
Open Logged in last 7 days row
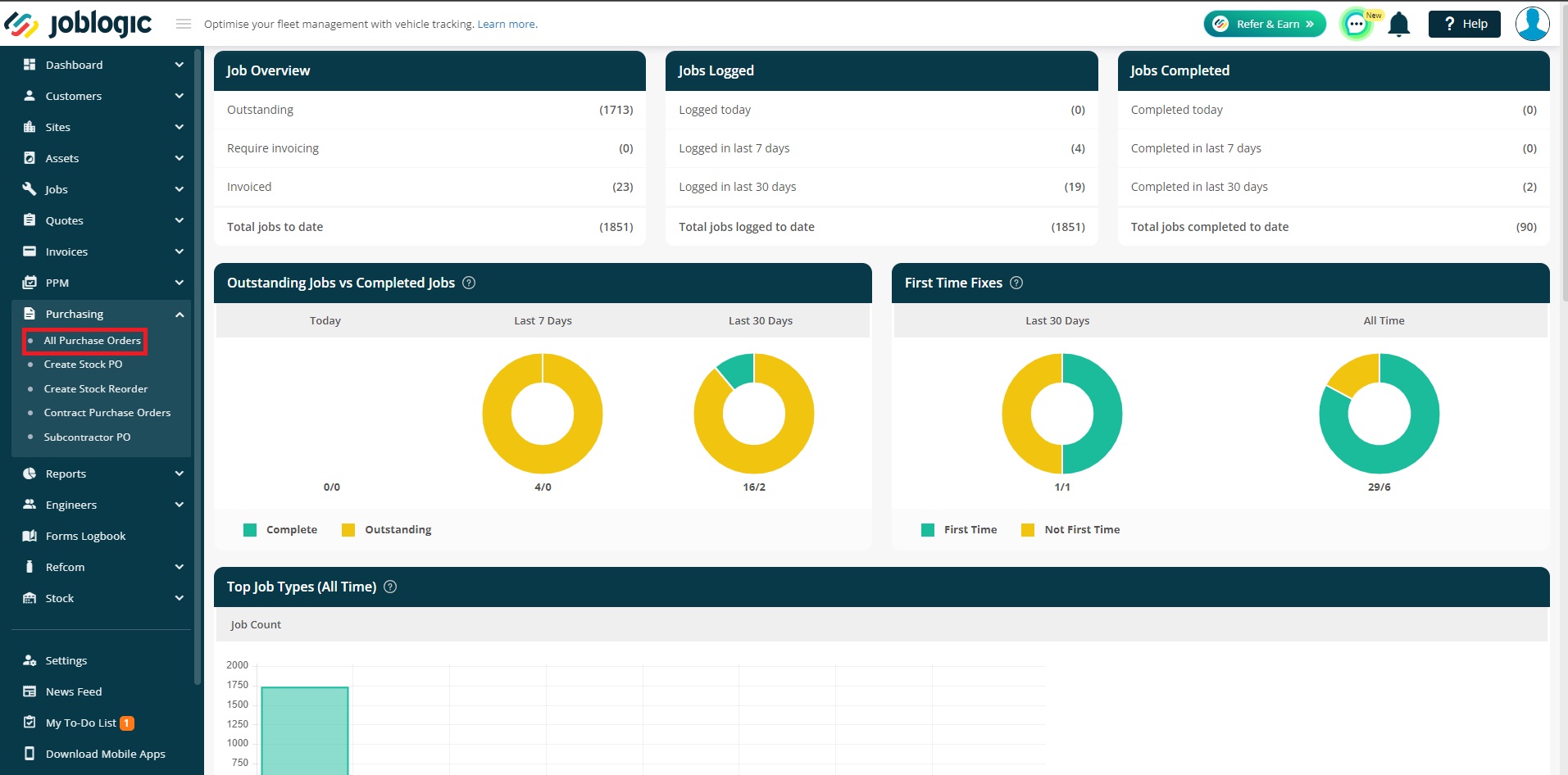tap(881, 148)
